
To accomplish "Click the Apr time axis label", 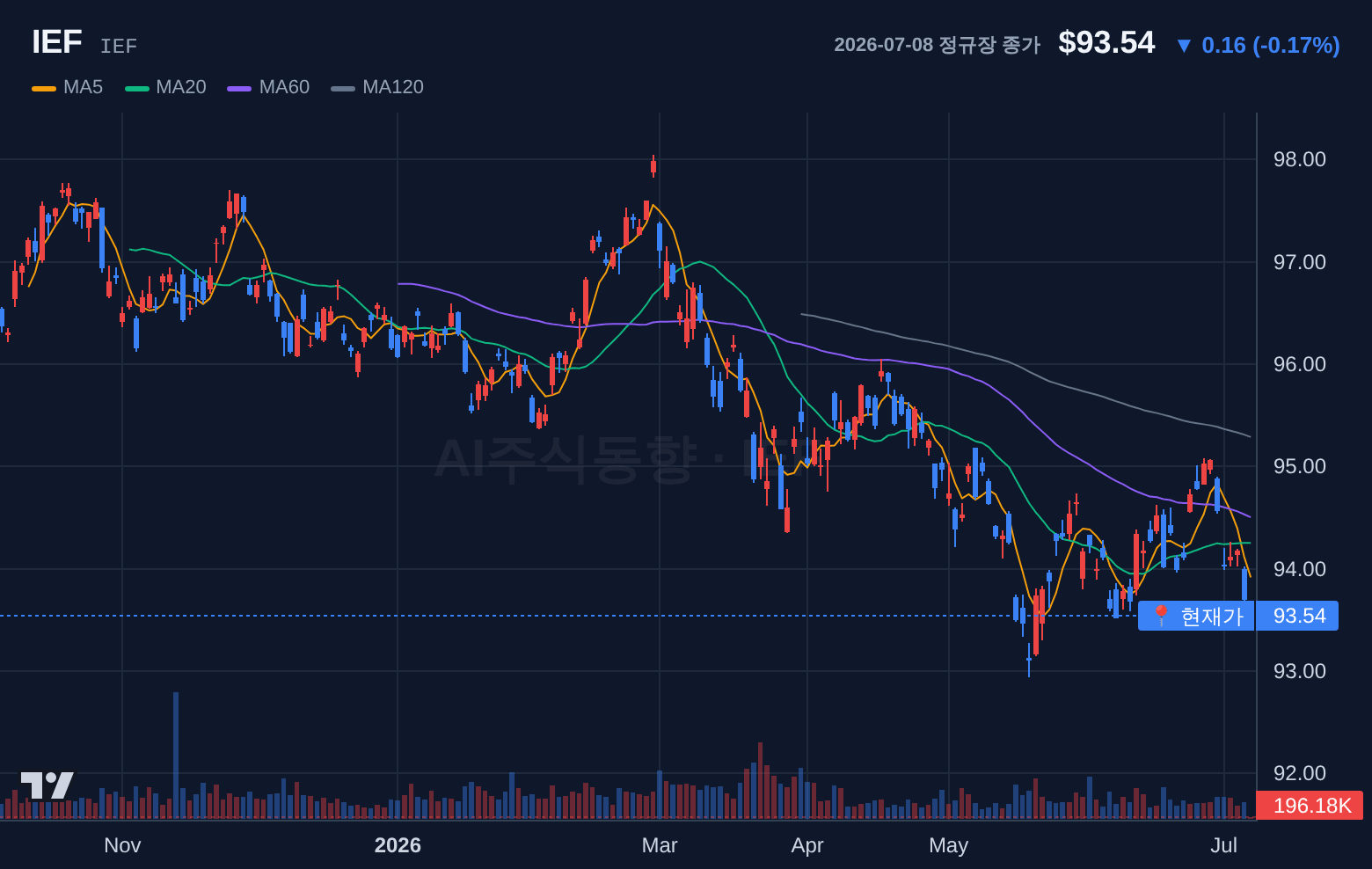I will [807, 845].
